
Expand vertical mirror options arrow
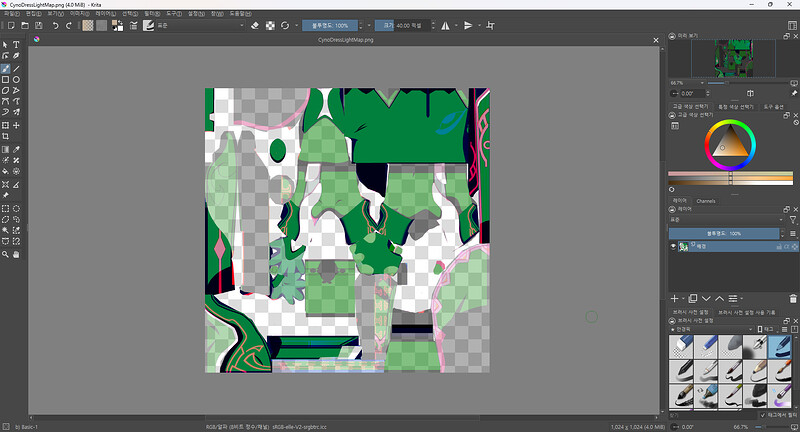[x=479, y=26]
